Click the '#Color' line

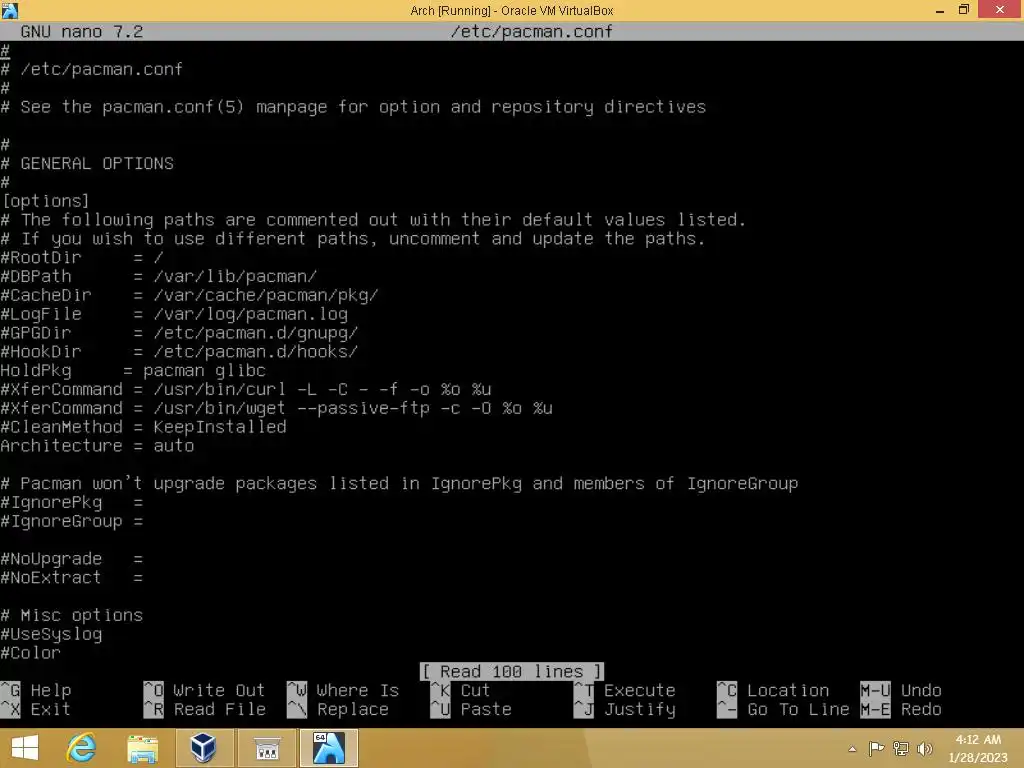30,653
